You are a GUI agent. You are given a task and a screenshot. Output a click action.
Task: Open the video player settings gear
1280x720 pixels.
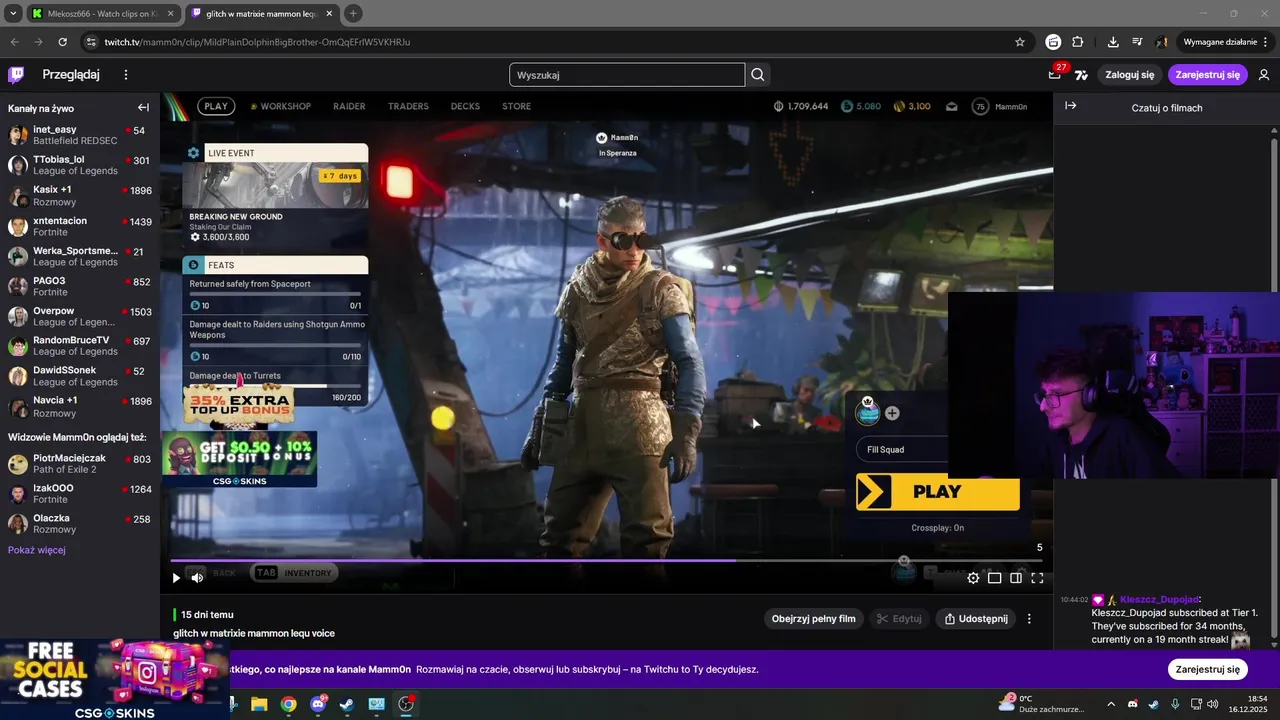coord(973,578)
